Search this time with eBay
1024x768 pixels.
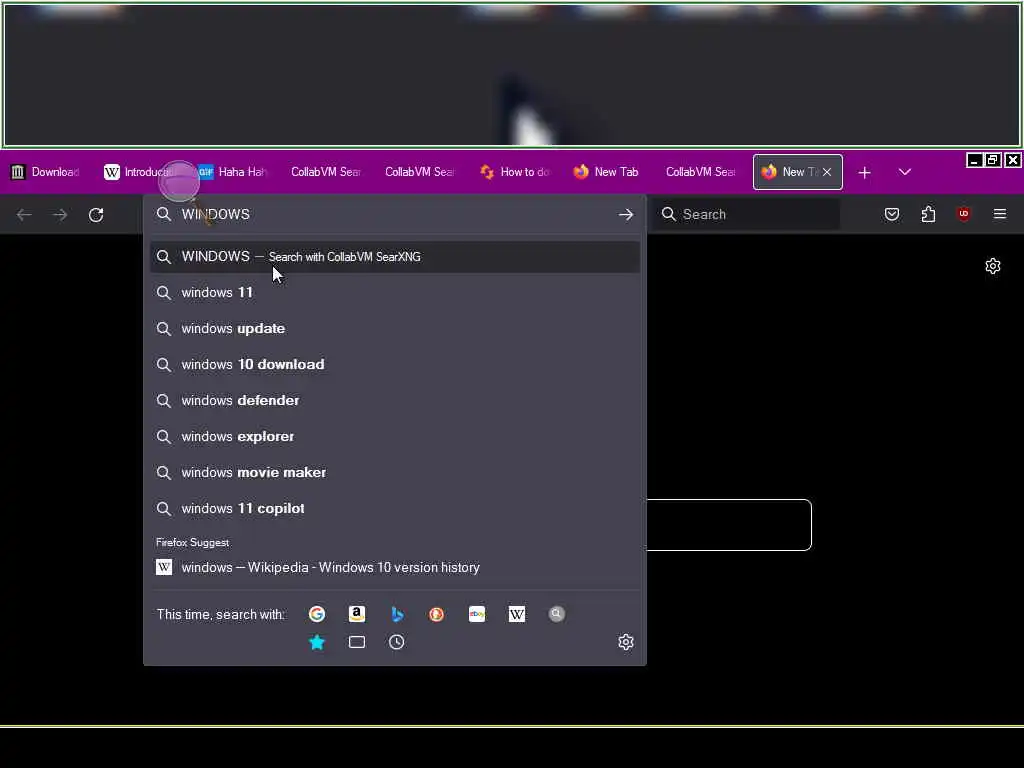click(x=477, y=614)
